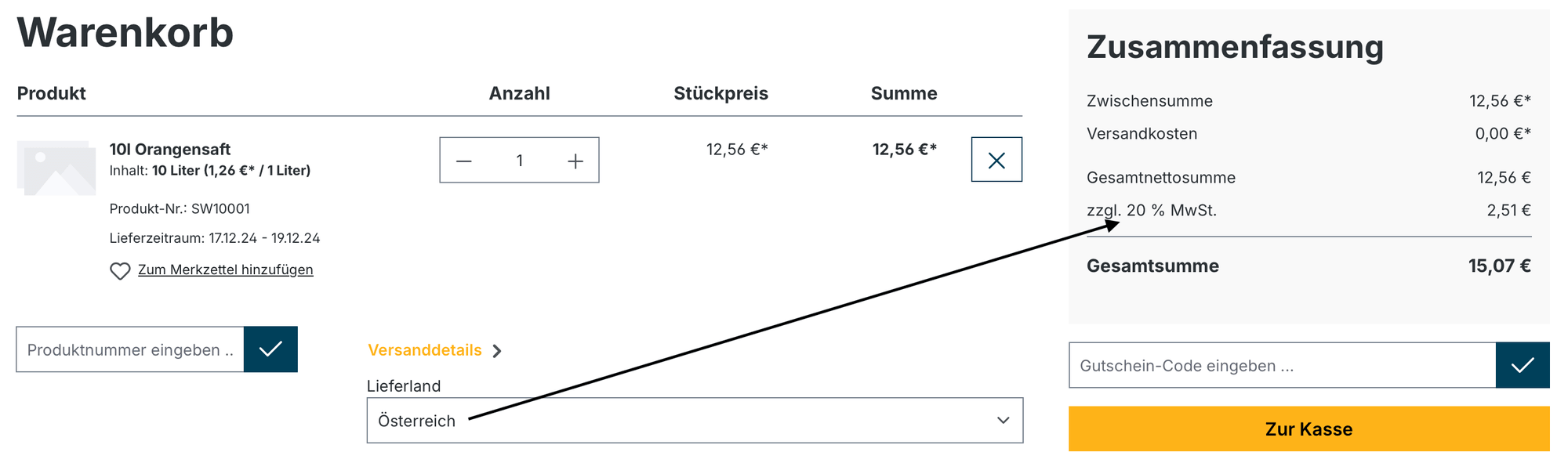Select Österreich as delivery country
Screen dimensions: 1568x463
point(695,420)
